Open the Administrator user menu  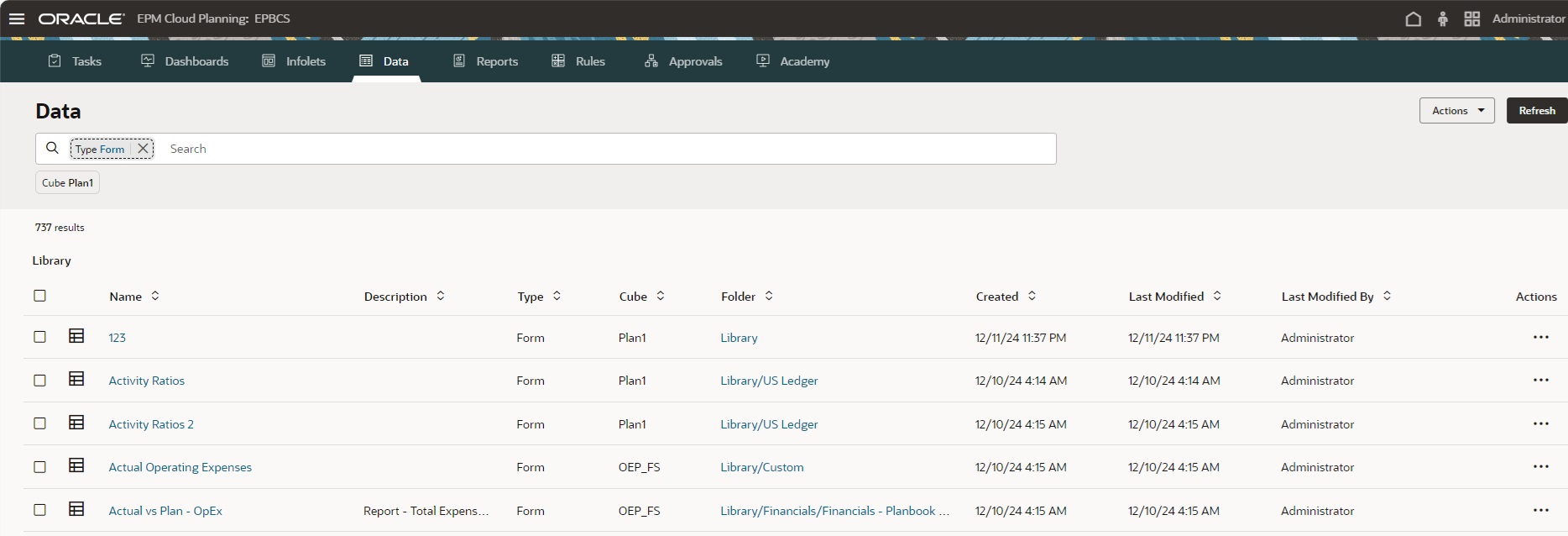tap(1529, 18)
